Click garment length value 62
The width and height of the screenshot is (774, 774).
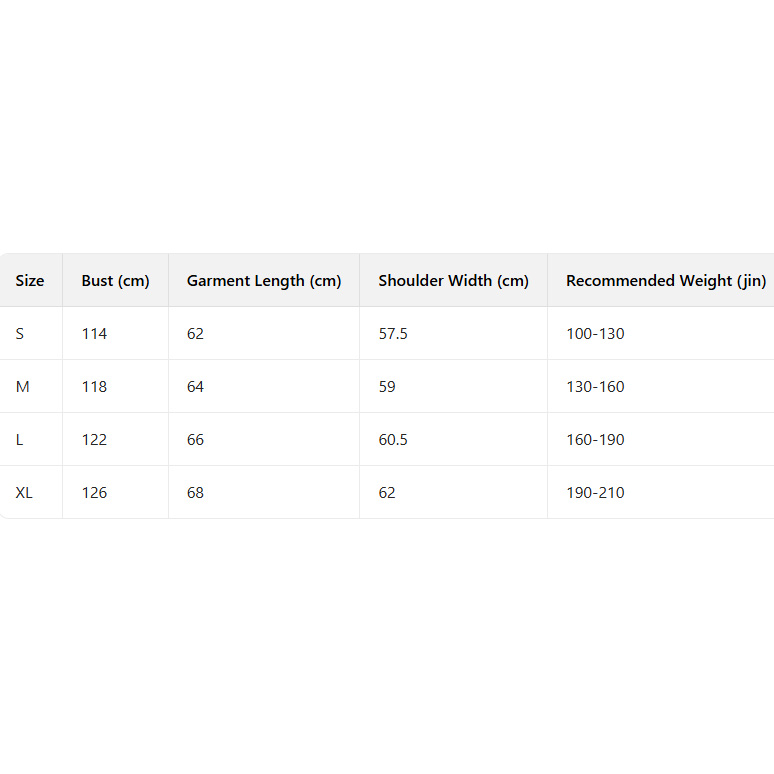click(x=195, y=334)
